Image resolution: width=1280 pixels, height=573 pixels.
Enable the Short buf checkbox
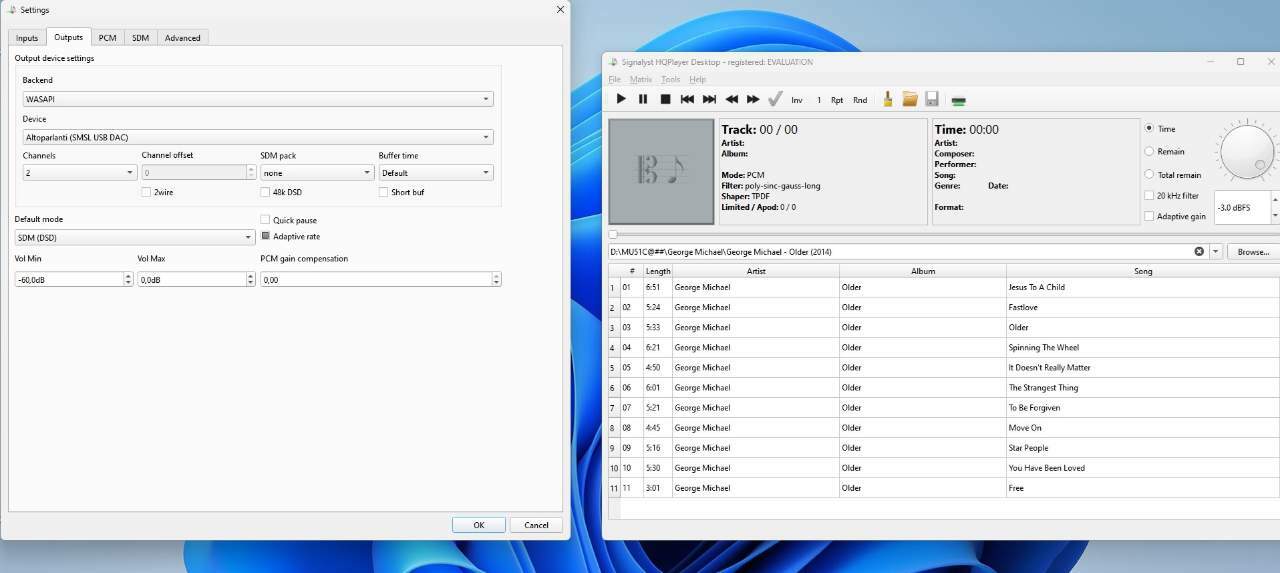(383, 192)
